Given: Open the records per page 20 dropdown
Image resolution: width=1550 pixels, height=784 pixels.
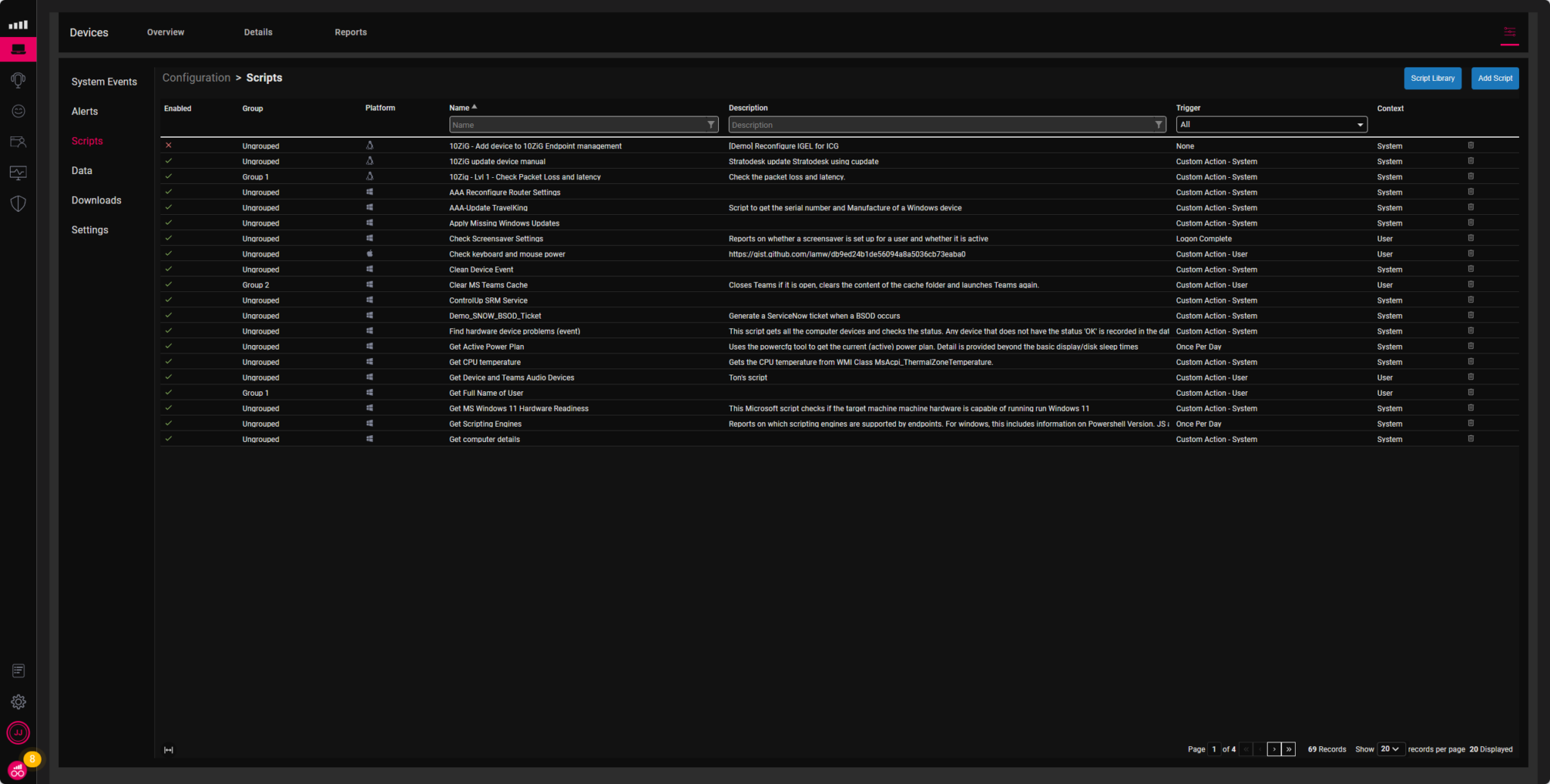Looking at the screenshot, I should [1390, 749].
